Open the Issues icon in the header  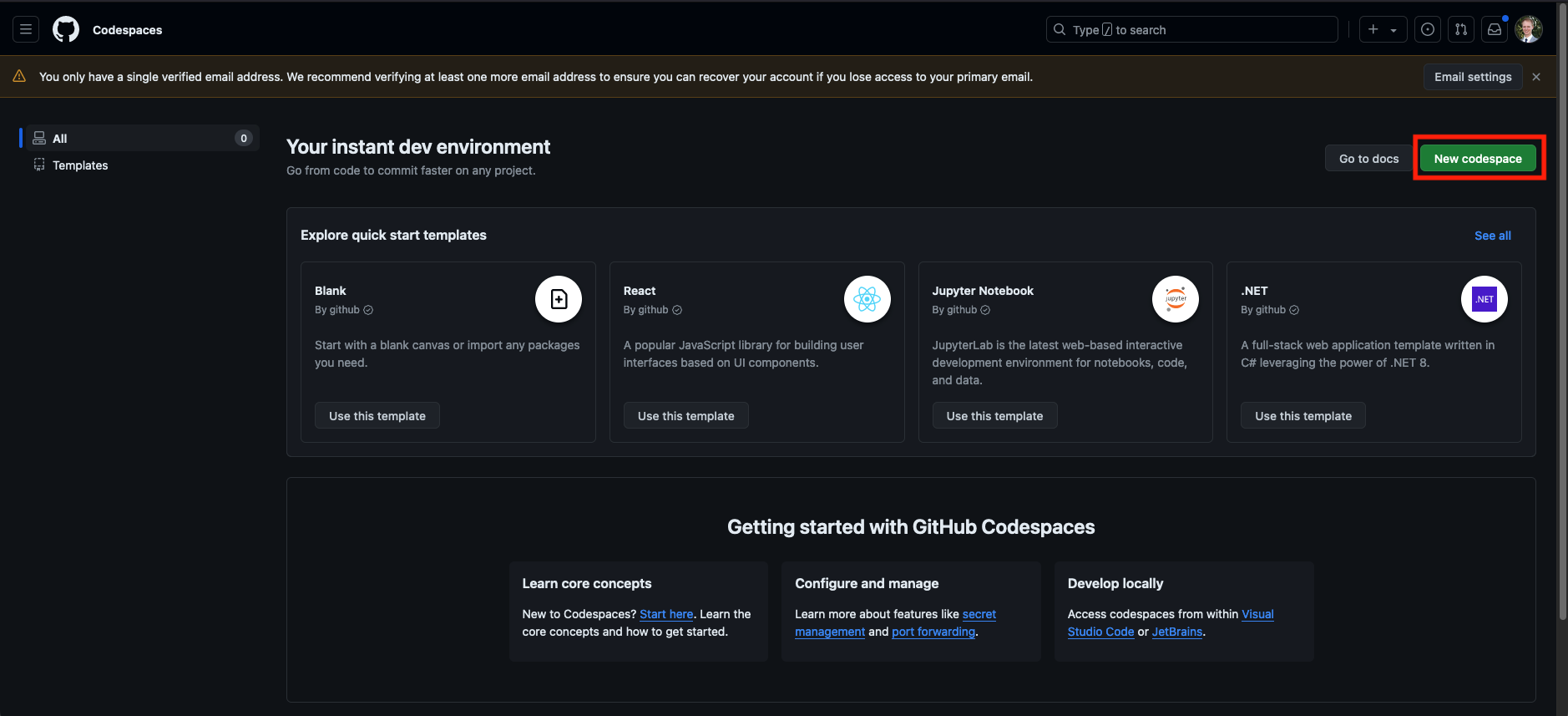click(1428, 29)
